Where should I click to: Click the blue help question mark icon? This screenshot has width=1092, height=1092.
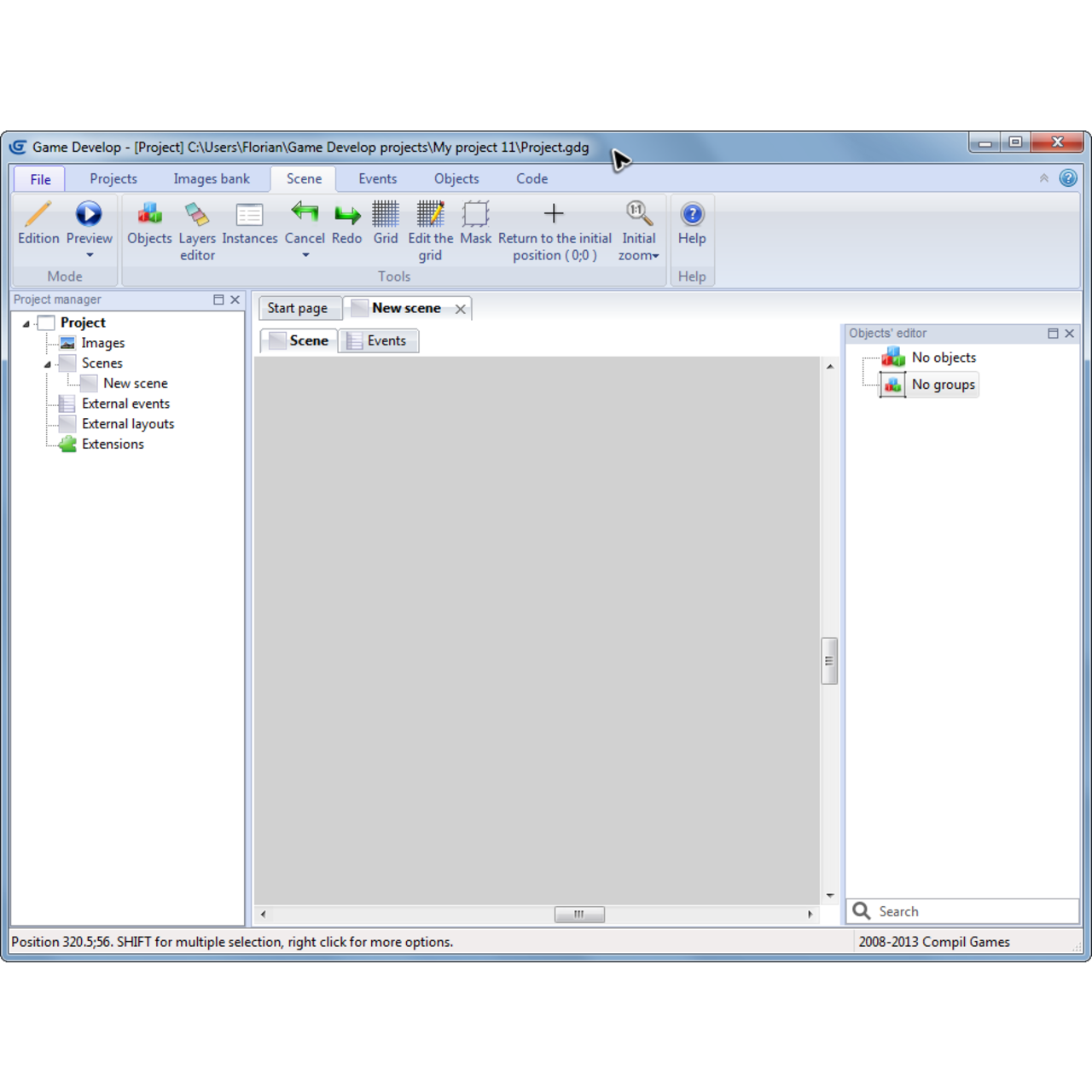click(x=1068, y=178)
